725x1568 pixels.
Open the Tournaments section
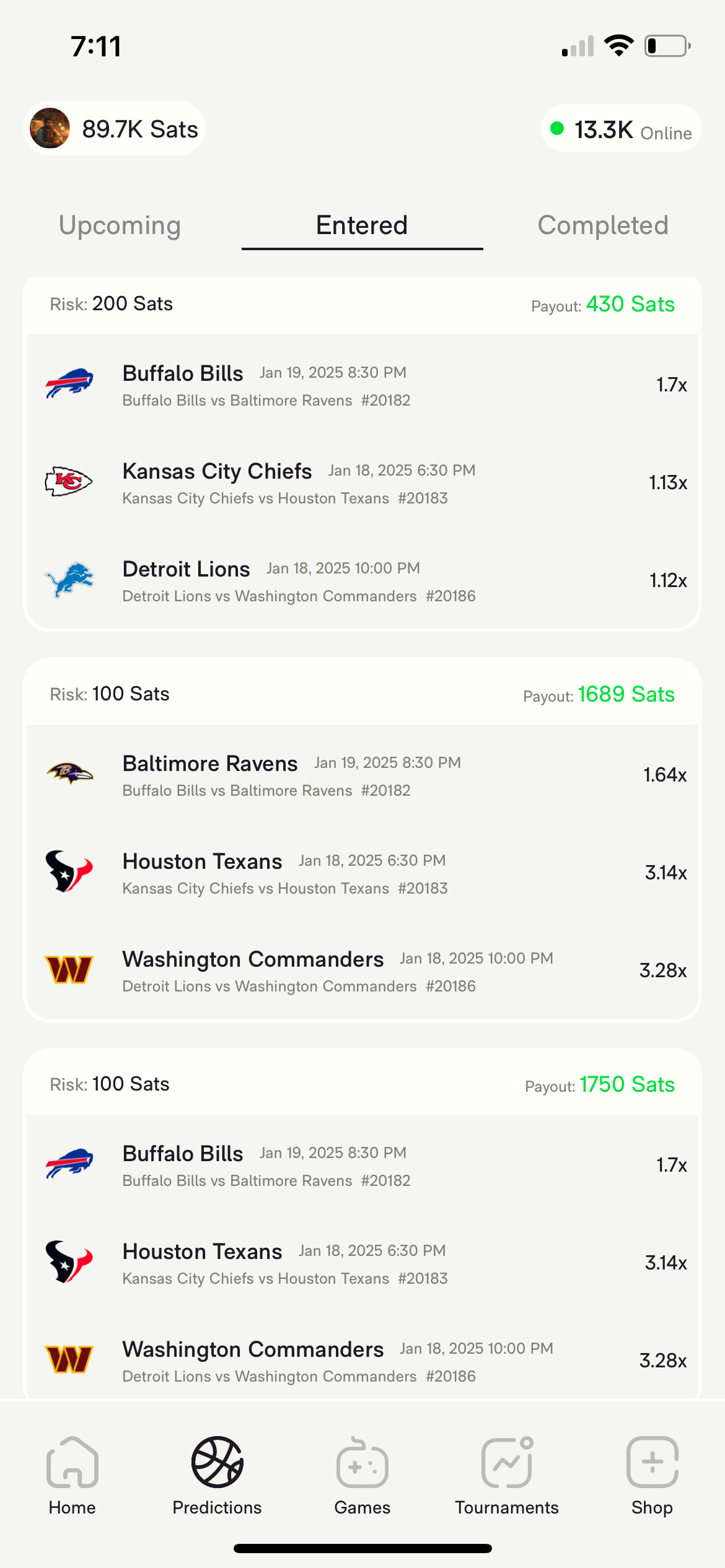click(507, 1474)
